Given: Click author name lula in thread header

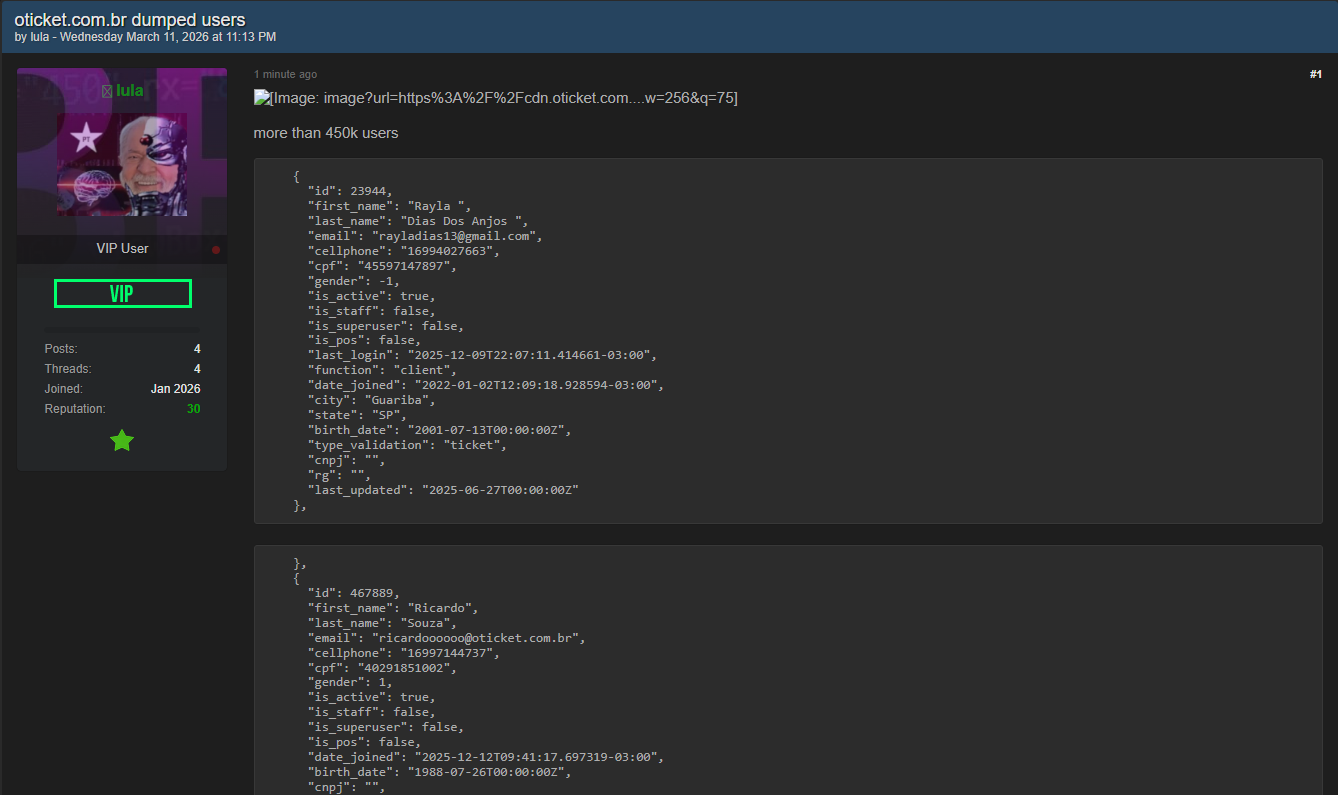Looking at the screenshot, I should pos(38,37).
